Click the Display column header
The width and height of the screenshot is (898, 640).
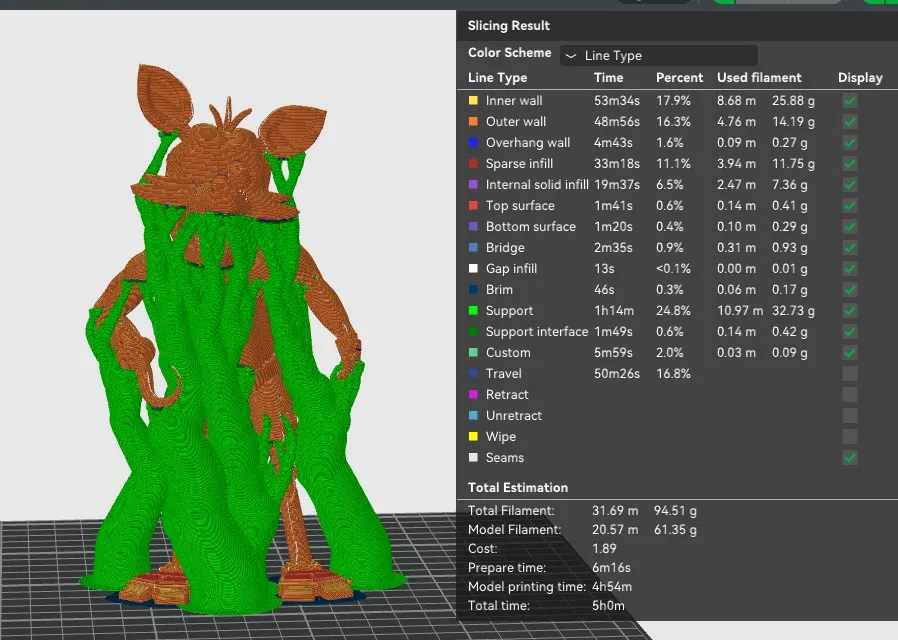[860, 78]
